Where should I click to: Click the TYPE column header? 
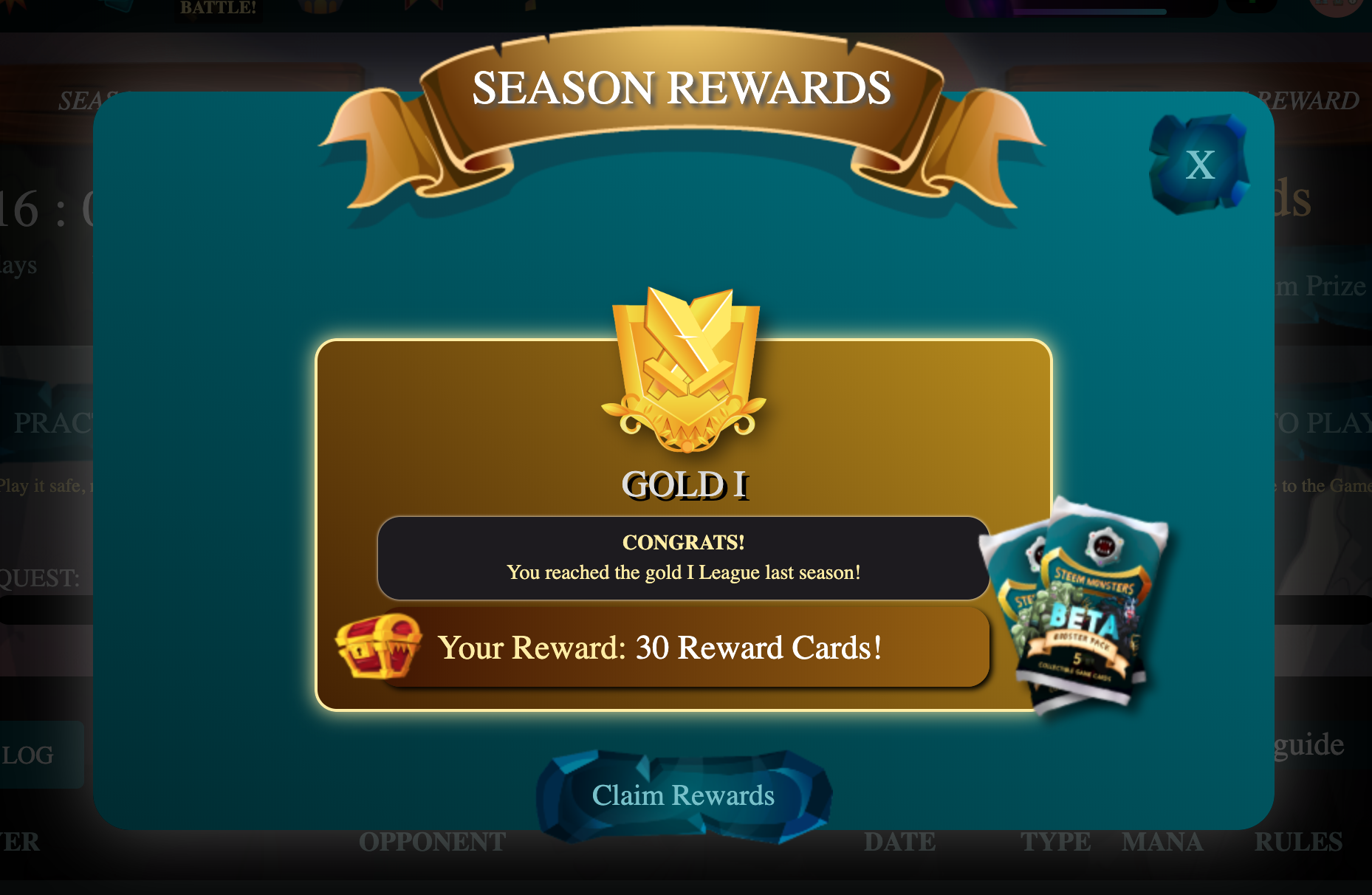1056,842
